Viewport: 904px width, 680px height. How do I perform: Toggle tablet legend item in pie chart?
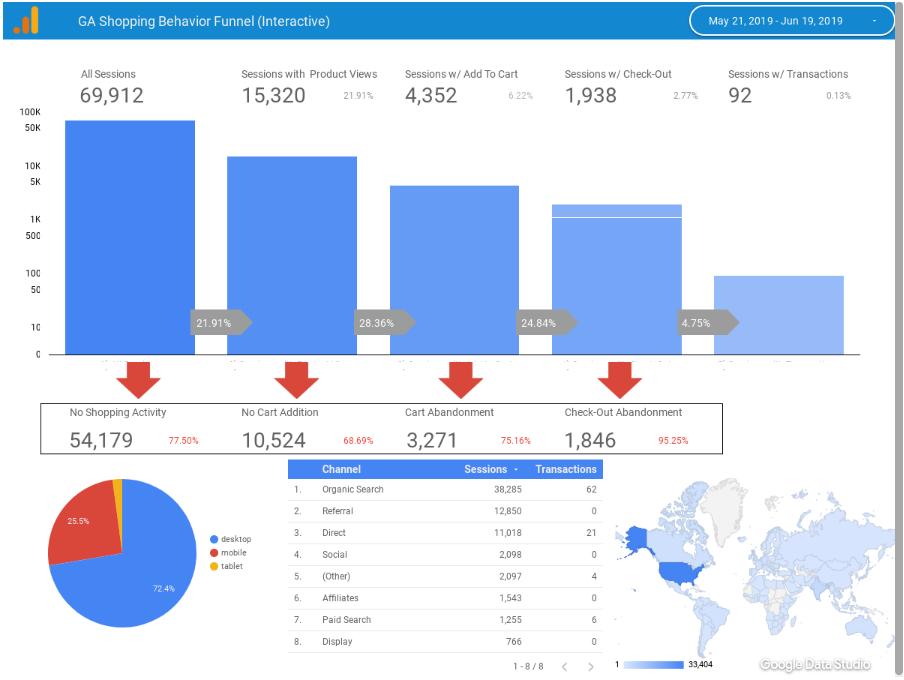(x=227, y=566)
